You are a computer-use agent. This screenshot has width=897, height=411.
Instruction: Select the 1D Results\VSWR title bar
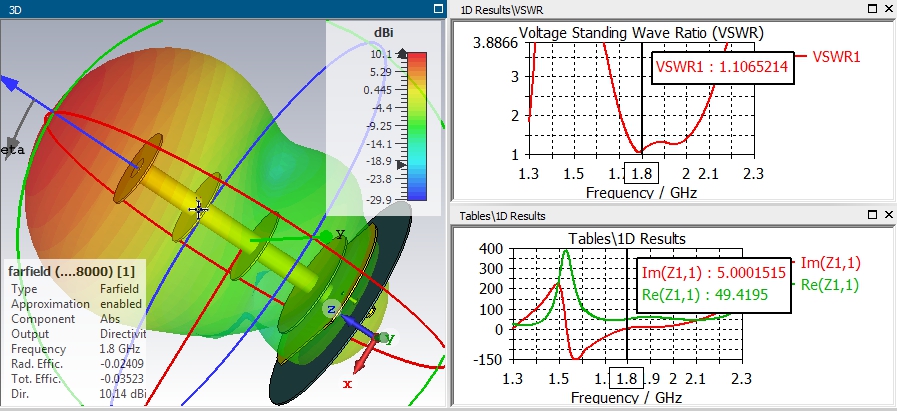(674, 9)
